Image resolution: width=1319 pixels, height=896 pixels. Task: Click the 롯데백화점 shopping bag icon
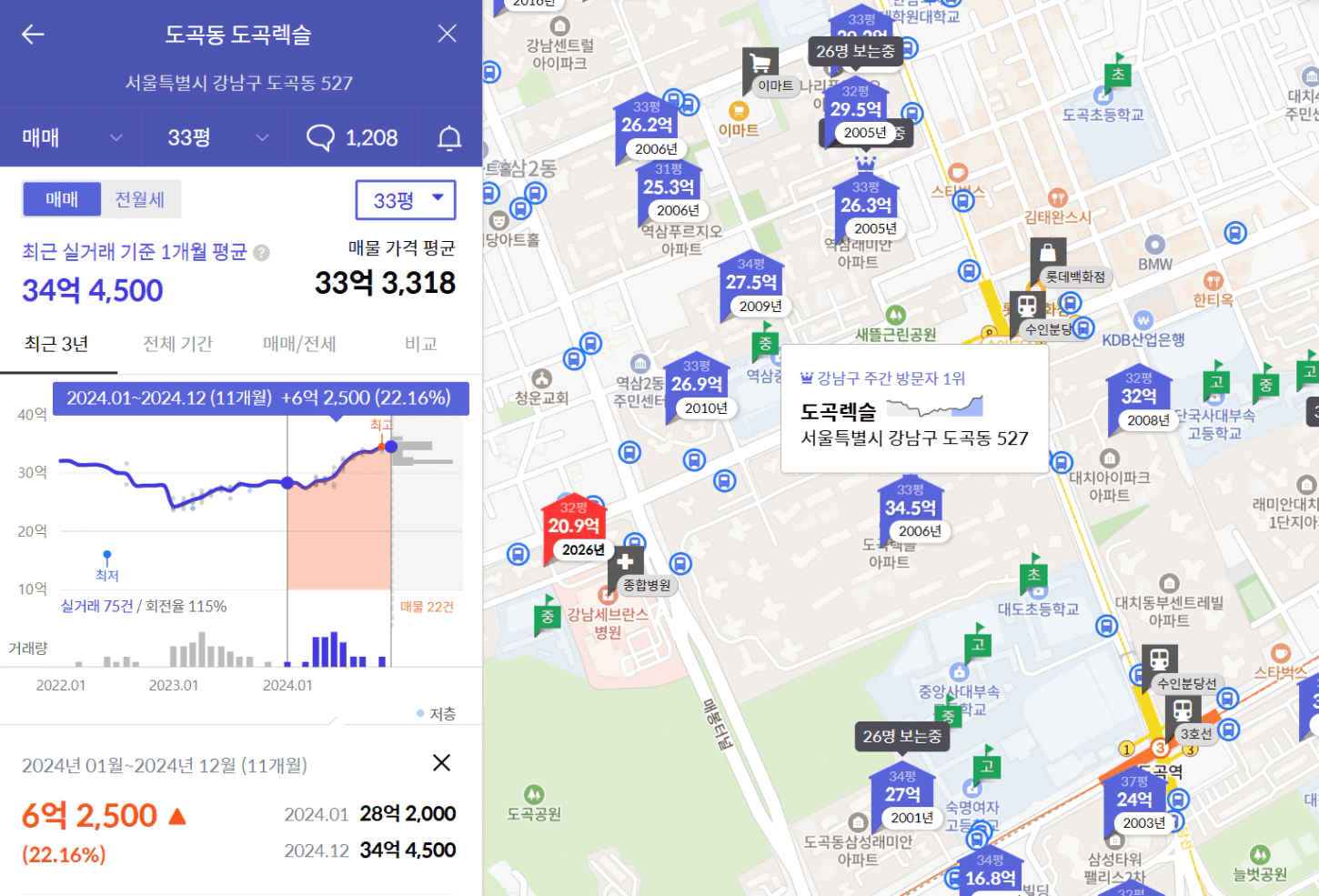click(1048, 253)
